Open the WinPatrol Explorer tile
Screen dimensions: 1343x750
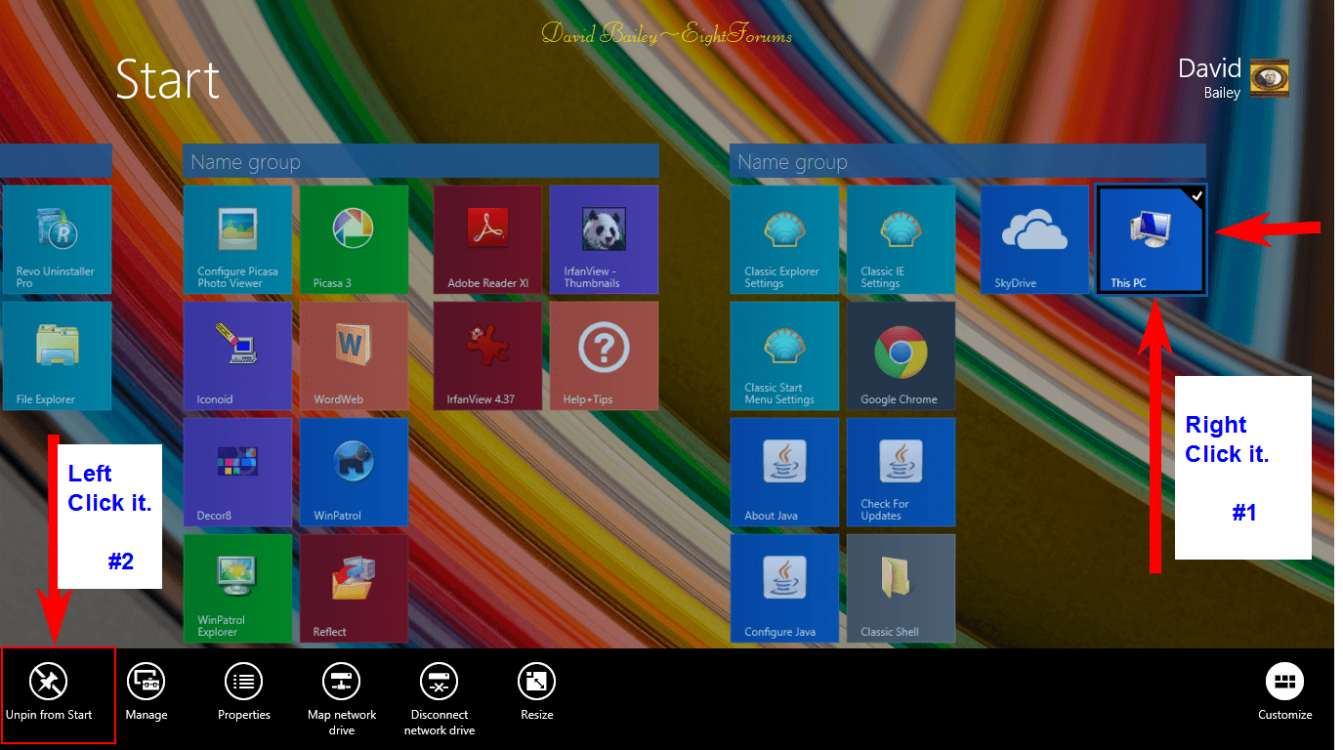[238, 588]
